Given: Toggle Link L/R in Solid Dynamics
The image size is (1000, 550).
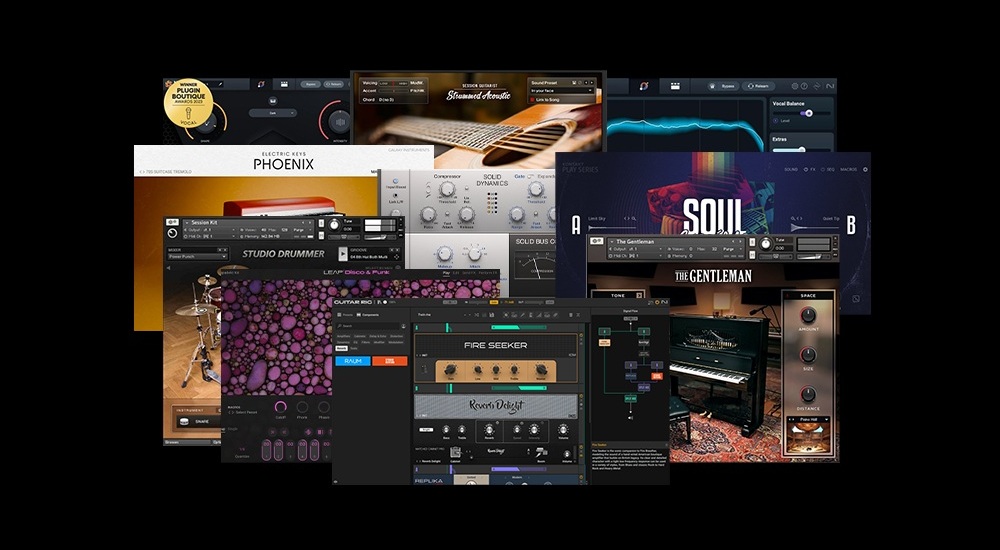Looking at the screenshot, I should 395,195.
